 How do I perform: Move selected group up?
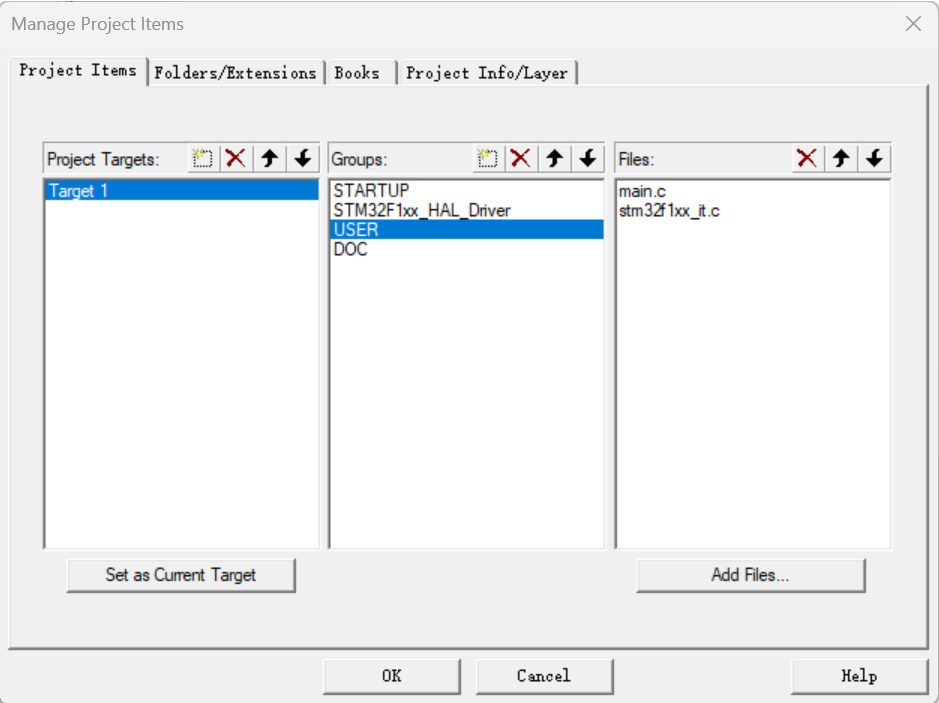click(555, 159)
